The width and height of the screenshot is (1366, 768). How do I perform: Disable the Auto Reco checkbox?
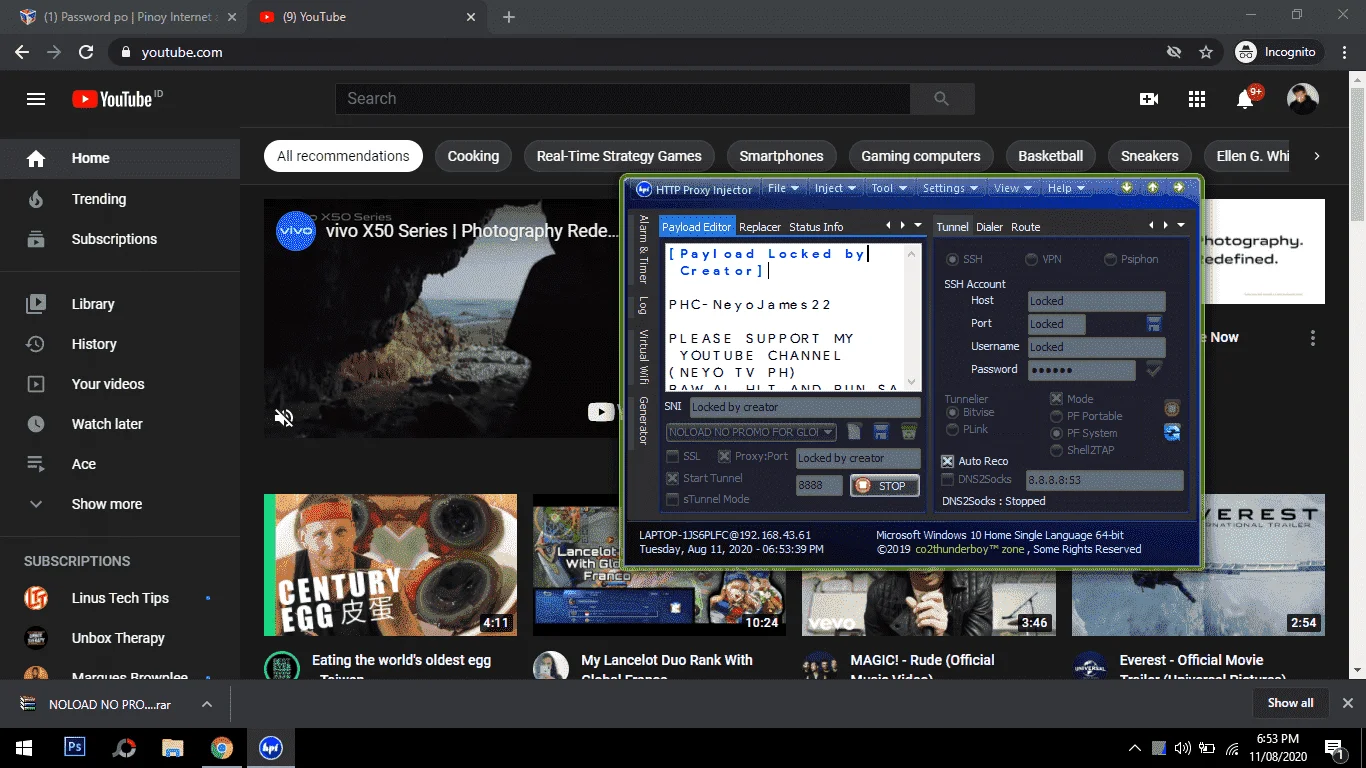948,461
